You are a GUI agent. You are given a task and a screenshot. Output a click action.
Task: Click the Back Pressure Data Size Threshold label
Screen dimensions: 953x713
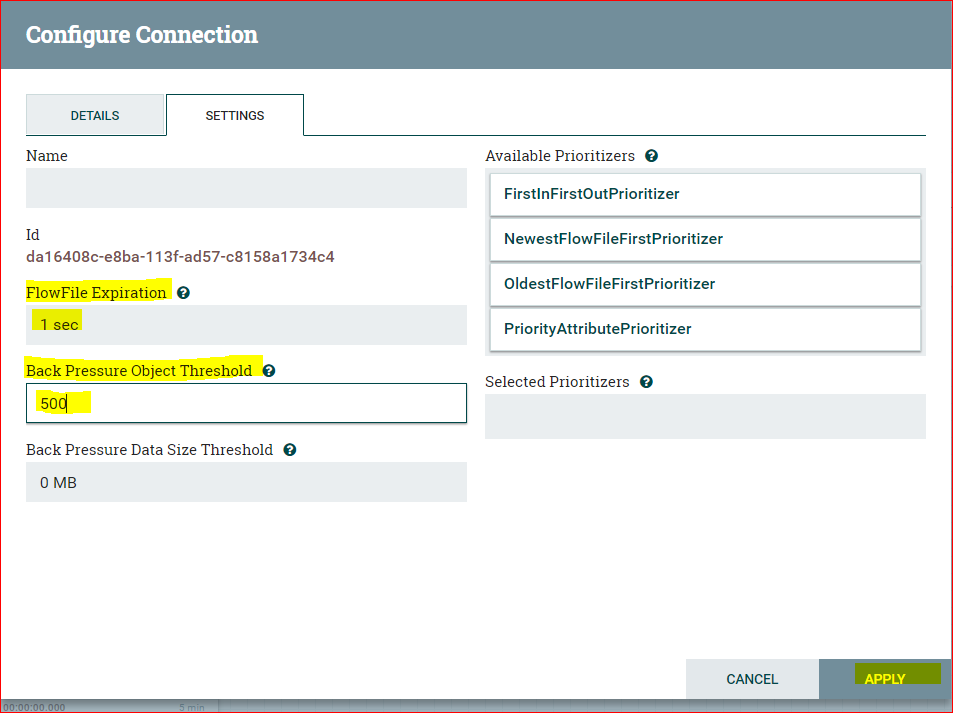(150, 450)
